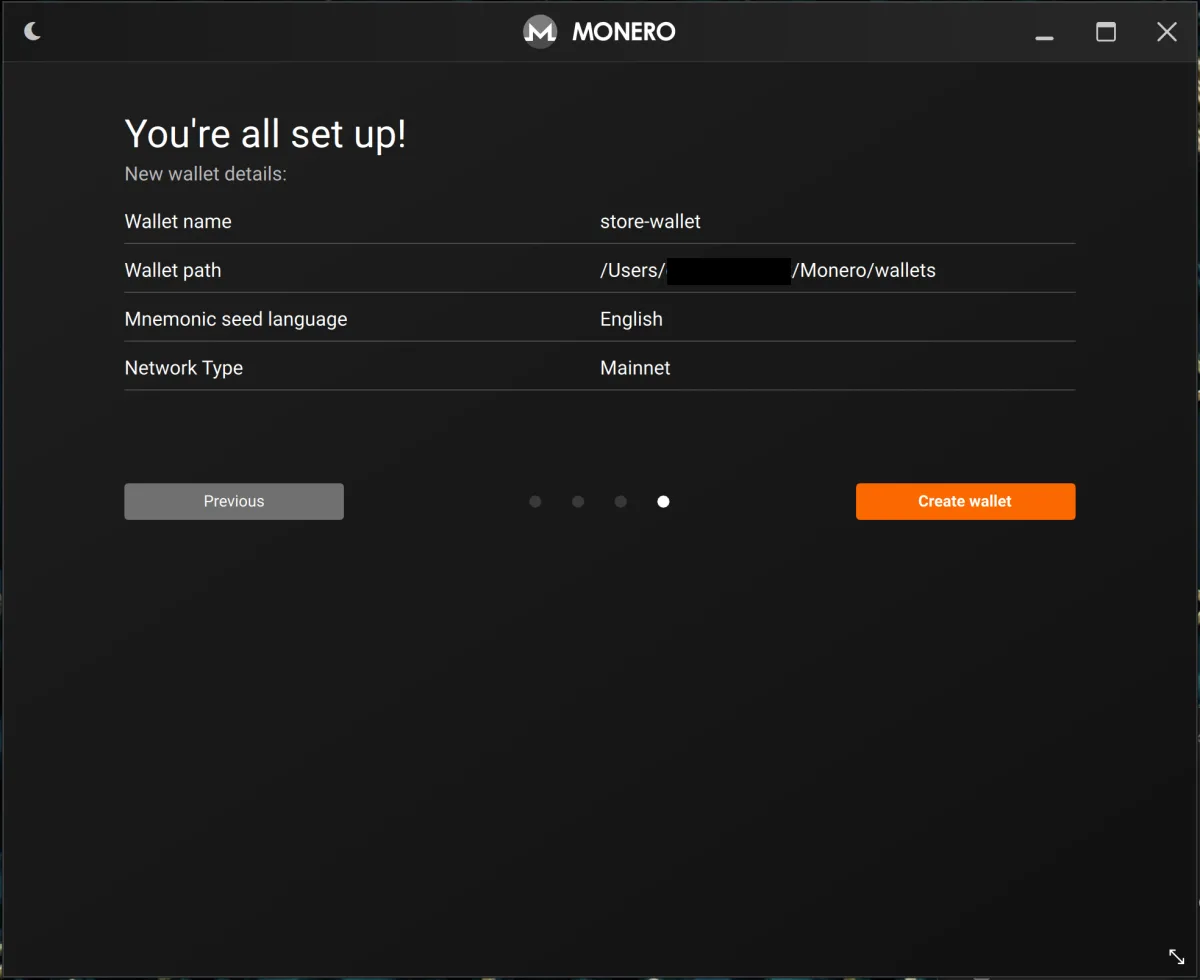Image resolution: width=1200 pixels, height=980 pixels.
Task: Click the '/Monero/wallets' wallet path text
Action: [864, 271]
